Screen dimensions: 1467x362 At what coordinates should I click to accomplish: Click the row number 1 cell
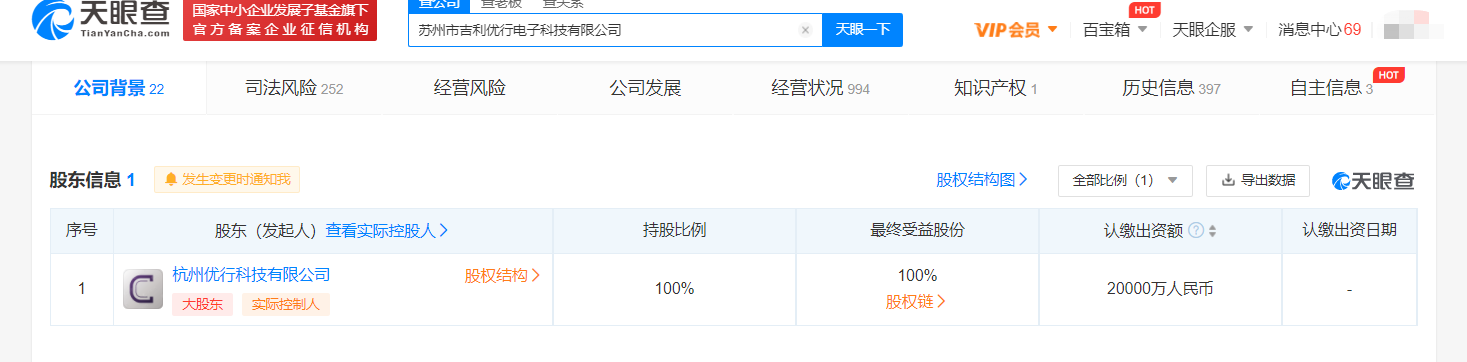(82, 289)
